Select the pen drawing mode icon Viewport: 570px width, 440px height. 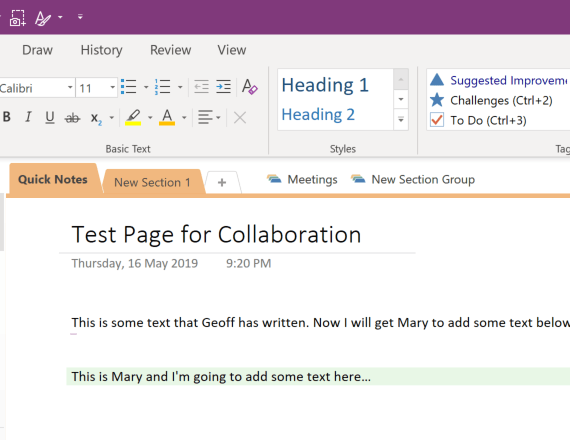43,18
